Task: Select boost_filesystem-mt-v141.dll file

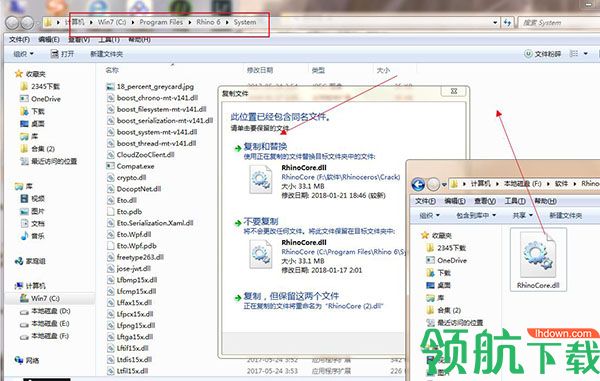Action: pos(157,109)
